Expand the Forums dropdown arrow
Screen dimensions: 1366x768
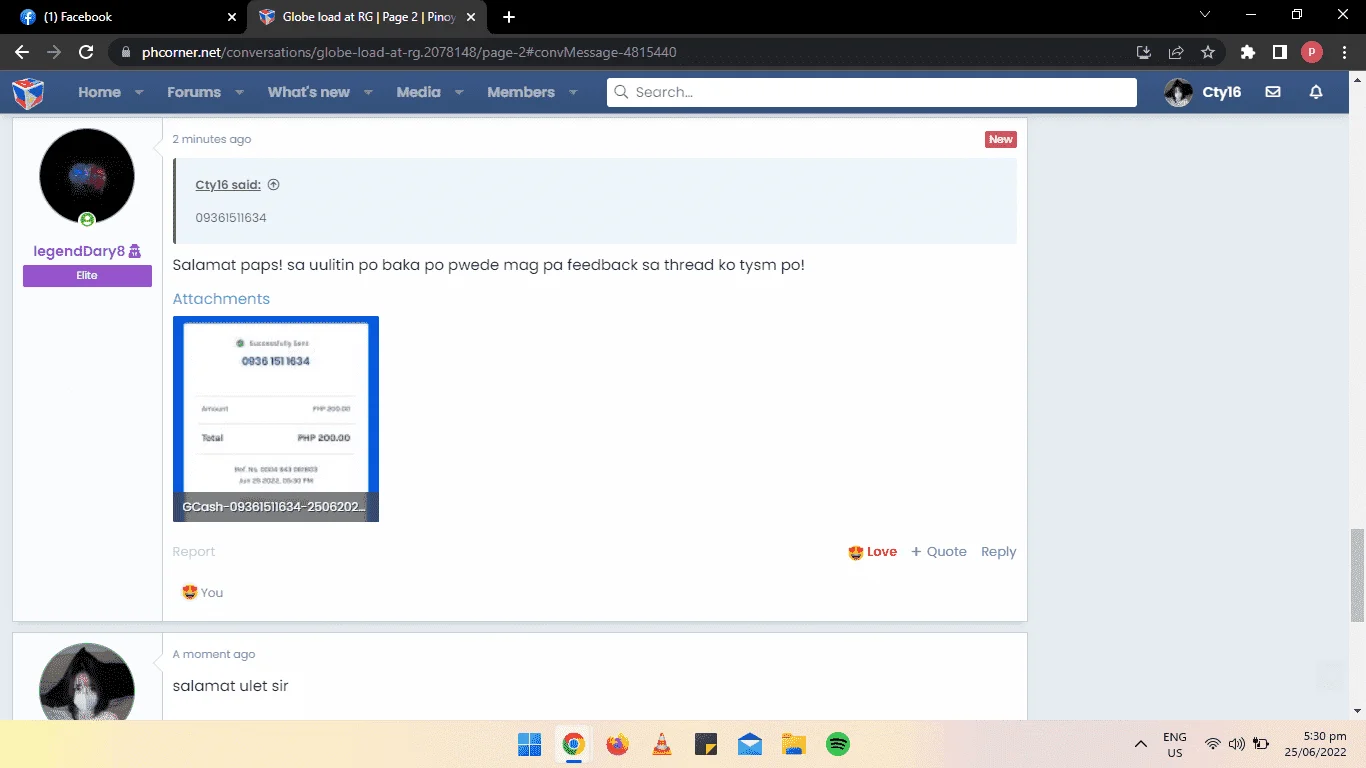(x=239, y=92)
